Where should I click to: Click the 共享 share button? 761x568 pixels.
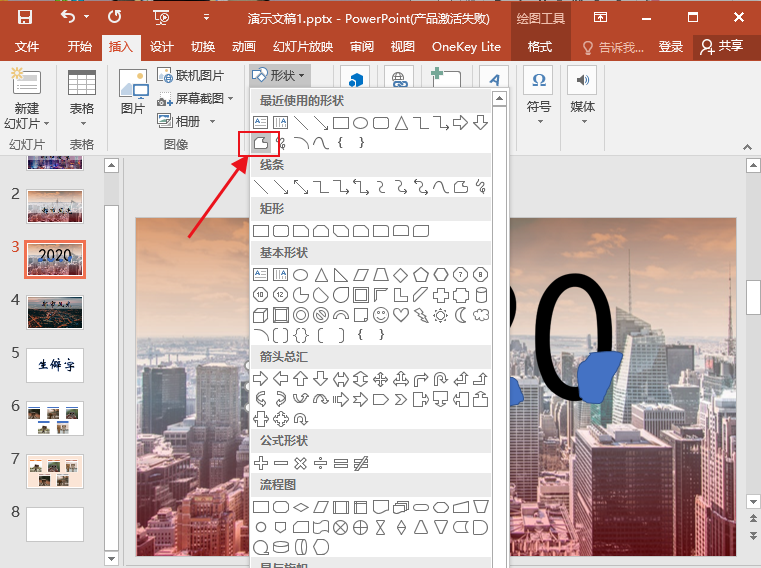pos(722,47)
